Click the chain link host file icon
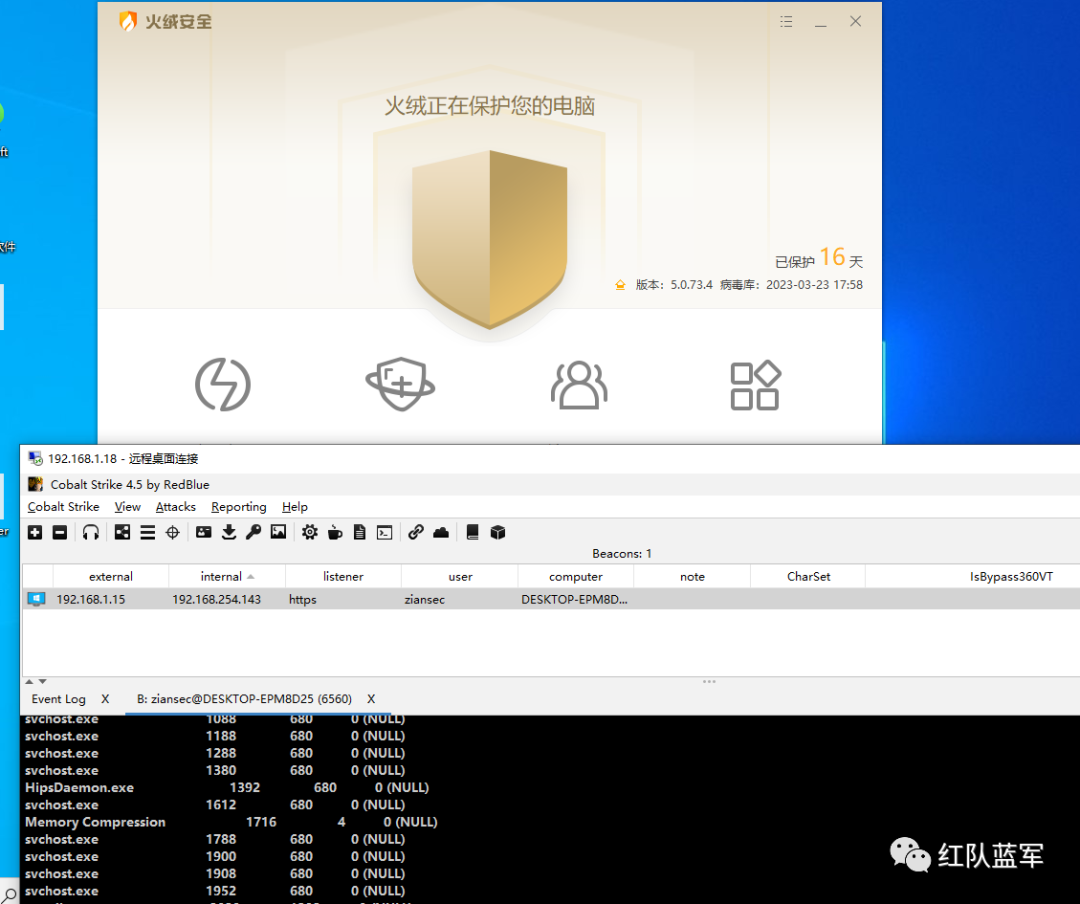This screenshot has width=1080, height=904. [x=415, y=532]
